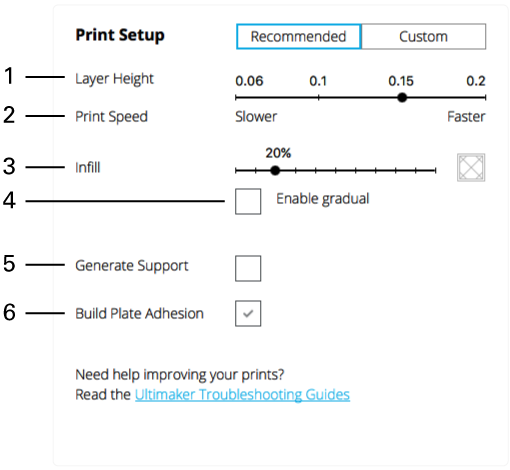Click the Enable gradual label text
The image size is (510, 470).
point(323,199)
